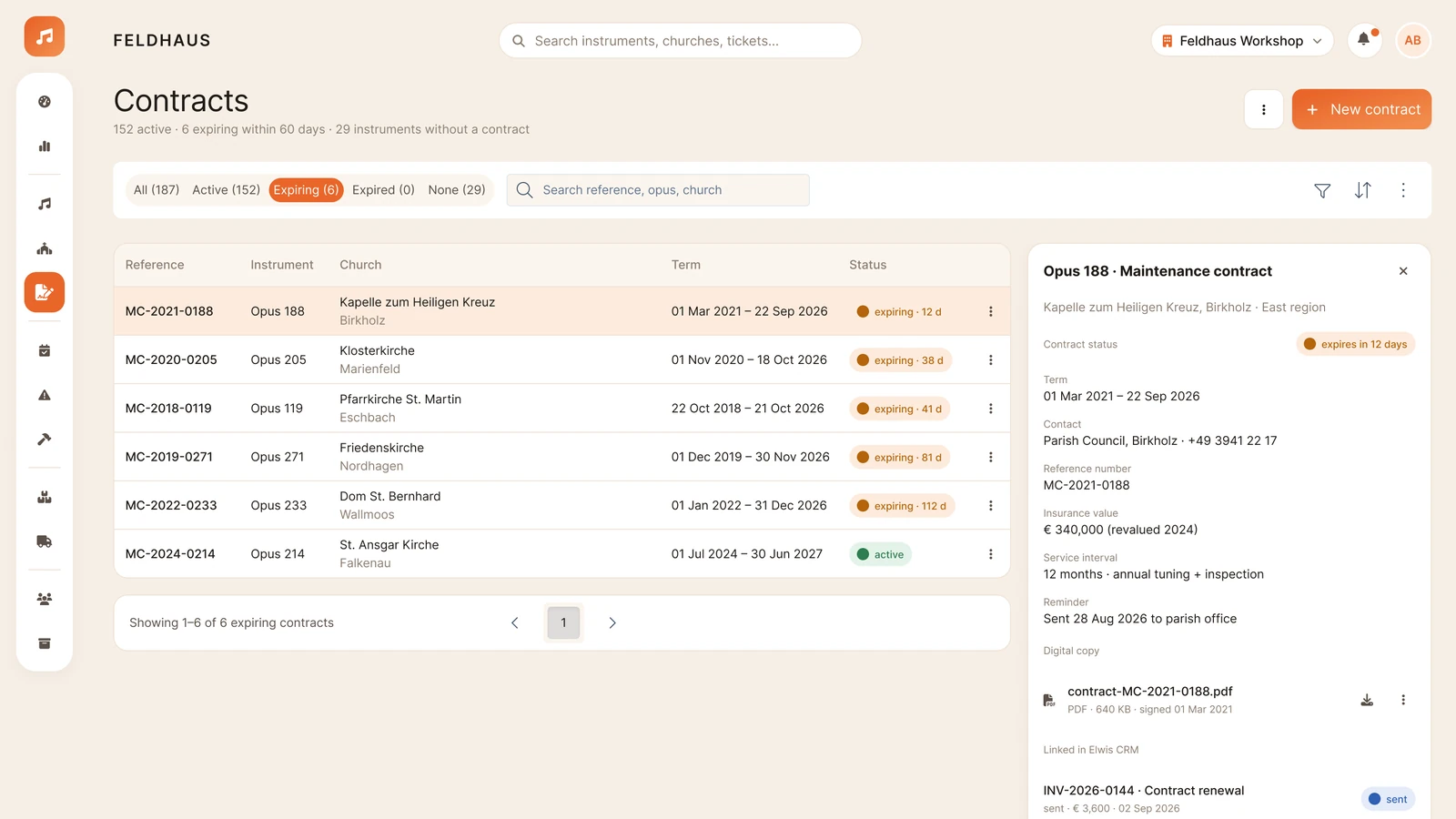1456x819 pixels.
Task: Open the instruments music note sidebar icon
Action: (45, 204)
